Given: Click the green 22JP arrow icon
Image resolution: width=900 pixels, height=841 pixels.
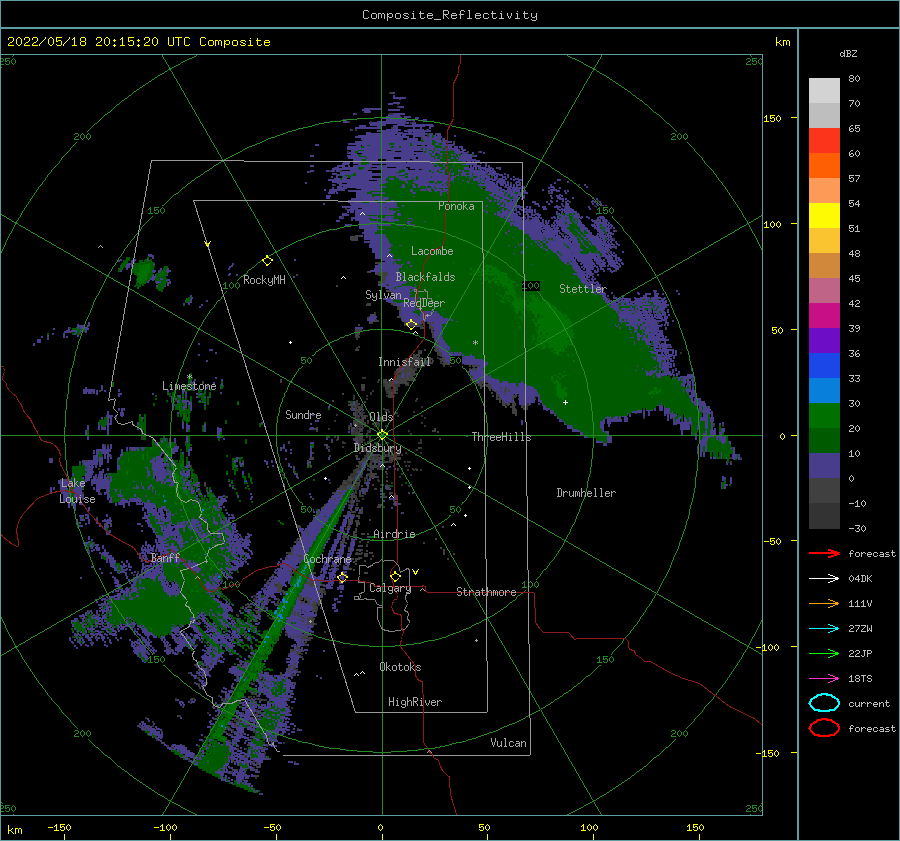Looking at the screenshot, I should [x=824, y=653].
